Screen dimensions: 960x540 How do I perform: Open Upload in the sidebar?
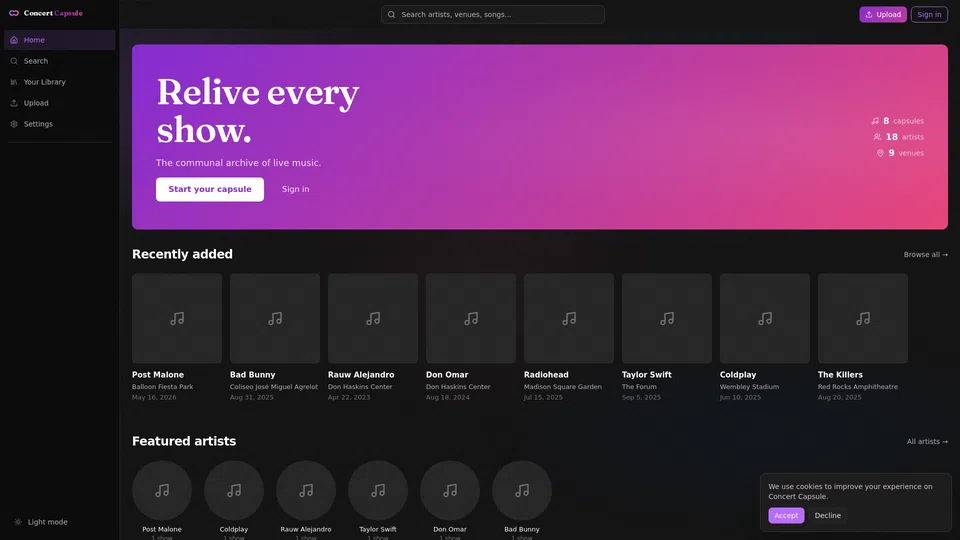59,103
